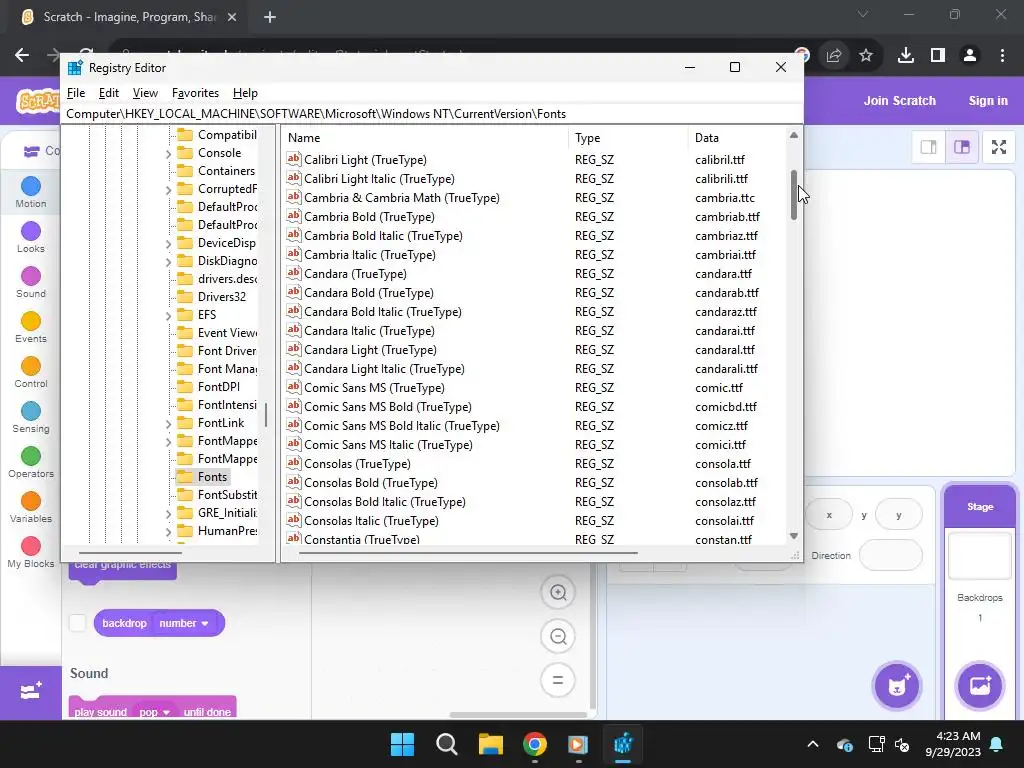Click the Type column header
The height and width of the screenshot is (768, 1024).
pos(628,138)
